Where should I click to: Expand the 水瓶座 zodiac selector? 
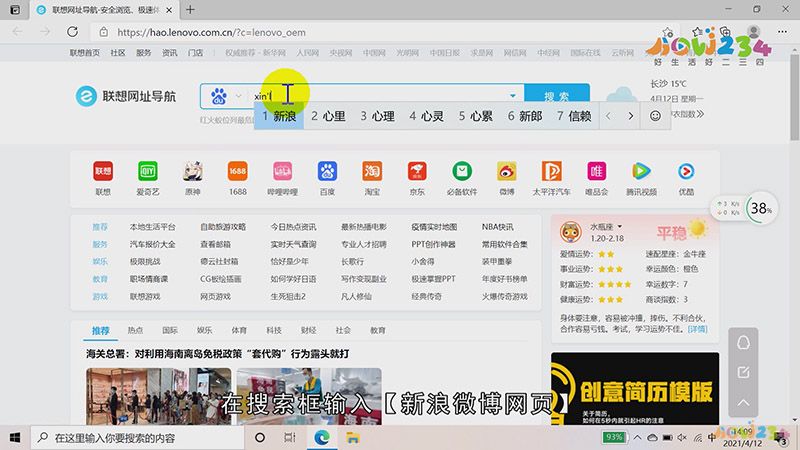click(x=619, y=227)
